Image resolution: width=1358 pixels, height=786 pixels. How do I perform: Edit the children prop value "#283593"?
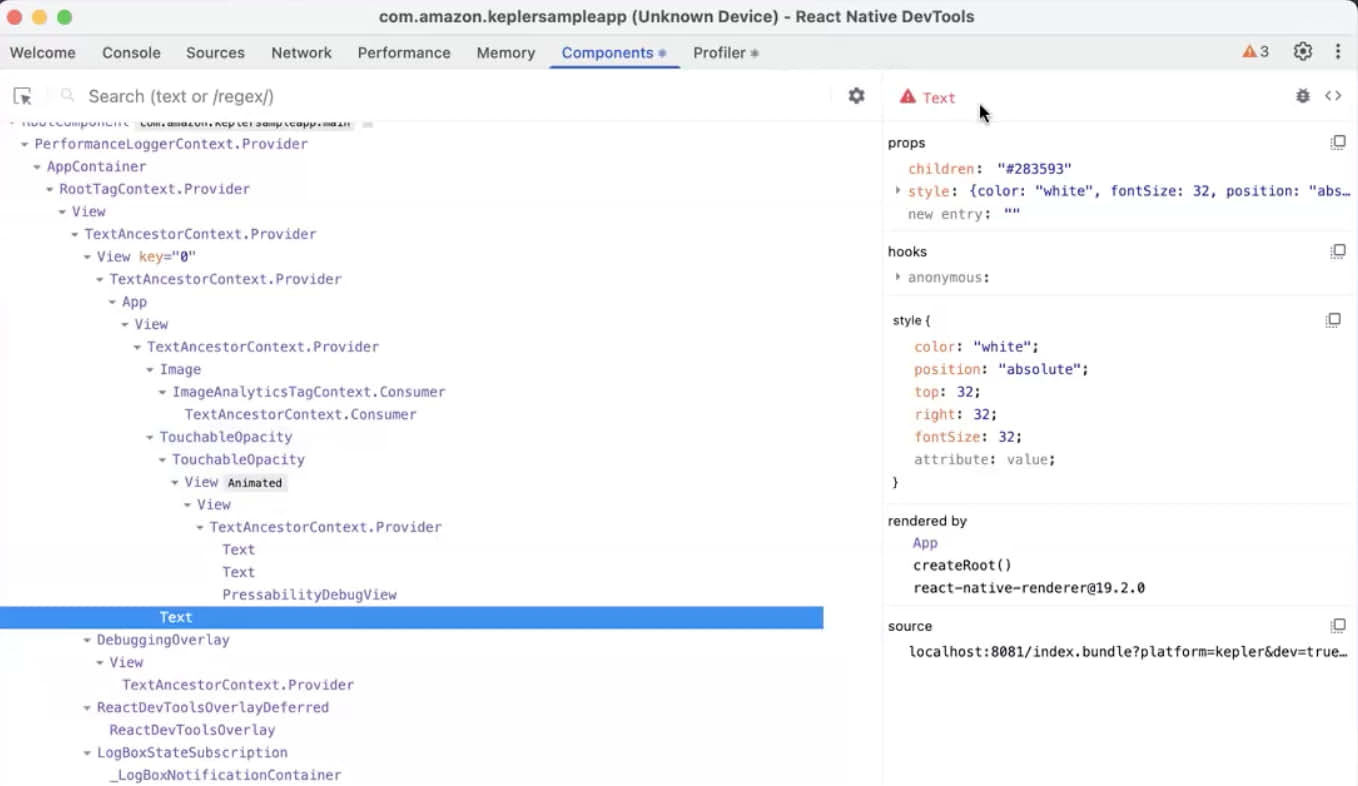tap(1034, 169)
